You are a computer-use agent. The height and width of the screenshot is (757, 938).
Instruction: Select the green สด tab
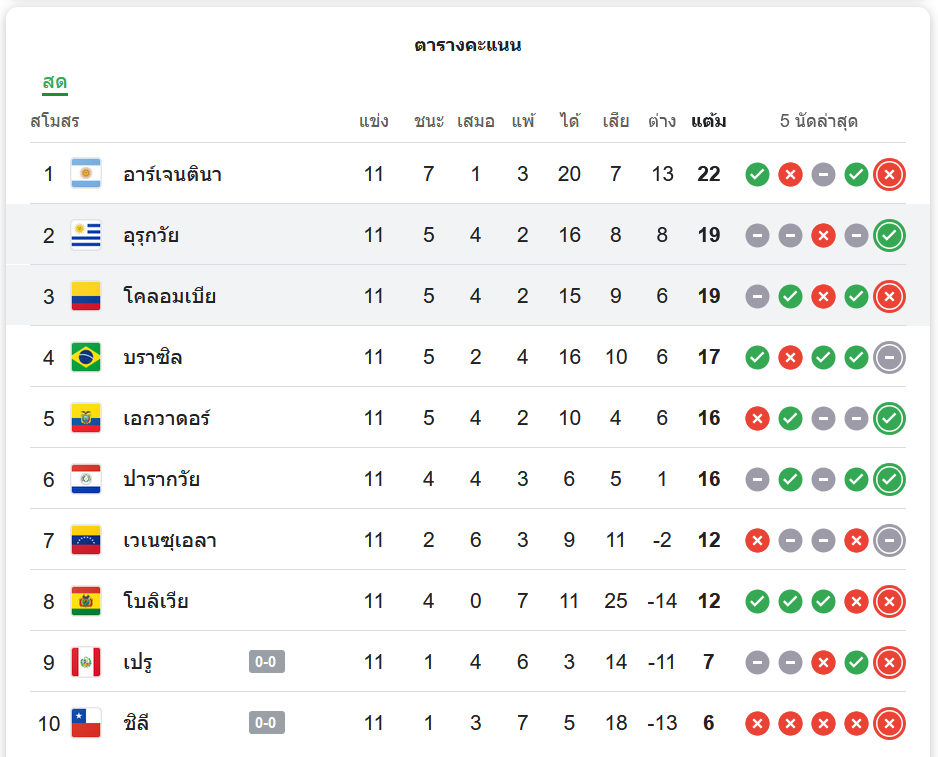click(x=54, y=82)
